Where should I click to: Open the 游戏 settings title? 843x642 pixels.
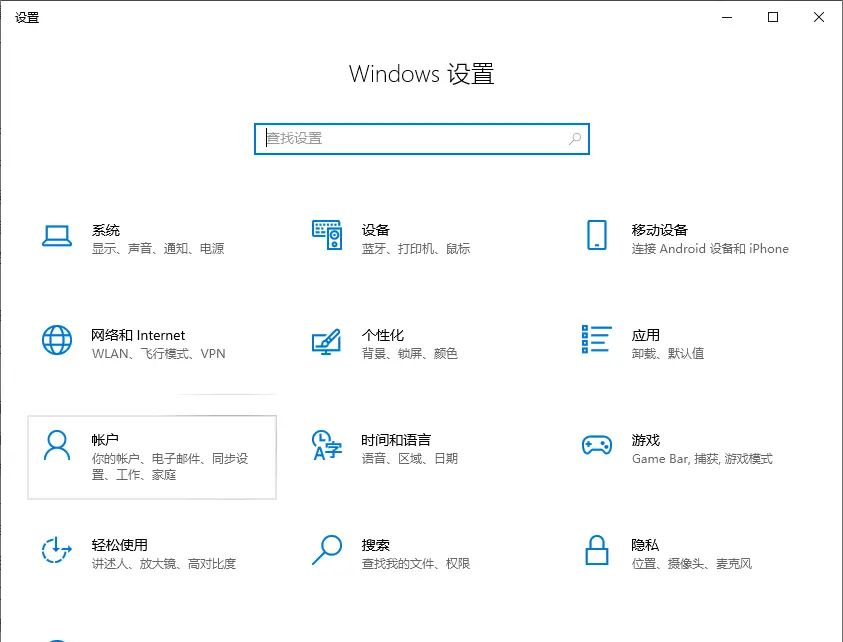pos(646,440)
